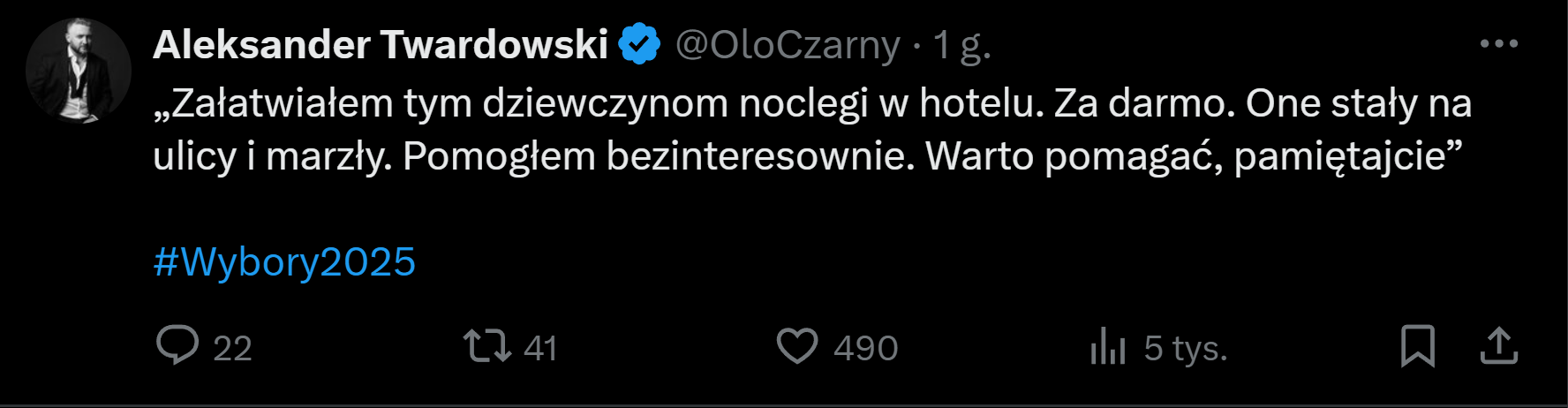The width and height of the screenshot is (1568, 408).
Task: Click the repost arrows icon
Action: [x=487, y=346]
